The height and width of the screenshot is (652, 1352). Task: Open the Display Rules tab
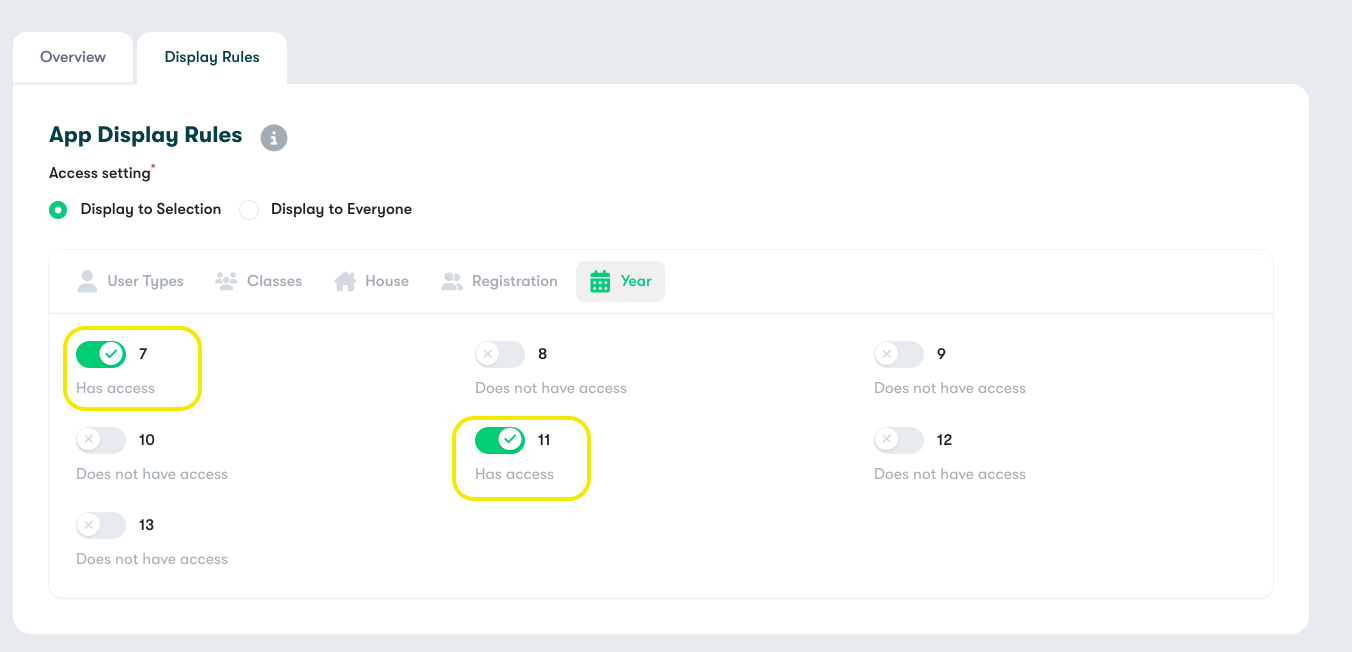212,57
